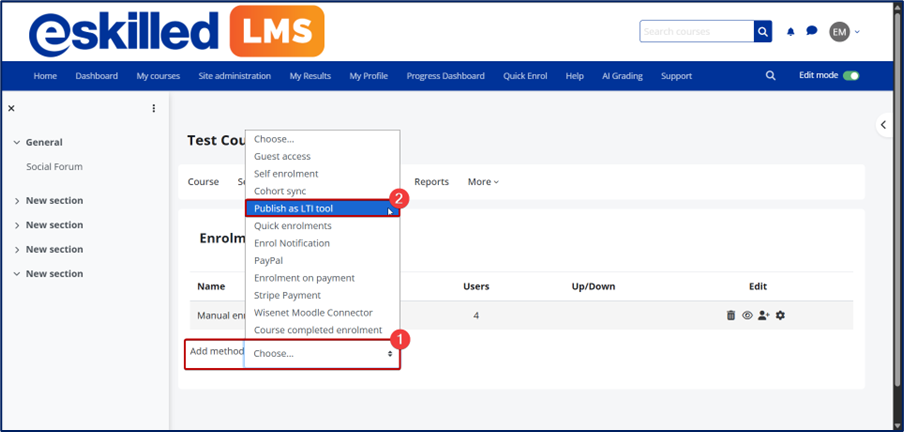Open the course index three-dot menu

click(x=153, y=108)
